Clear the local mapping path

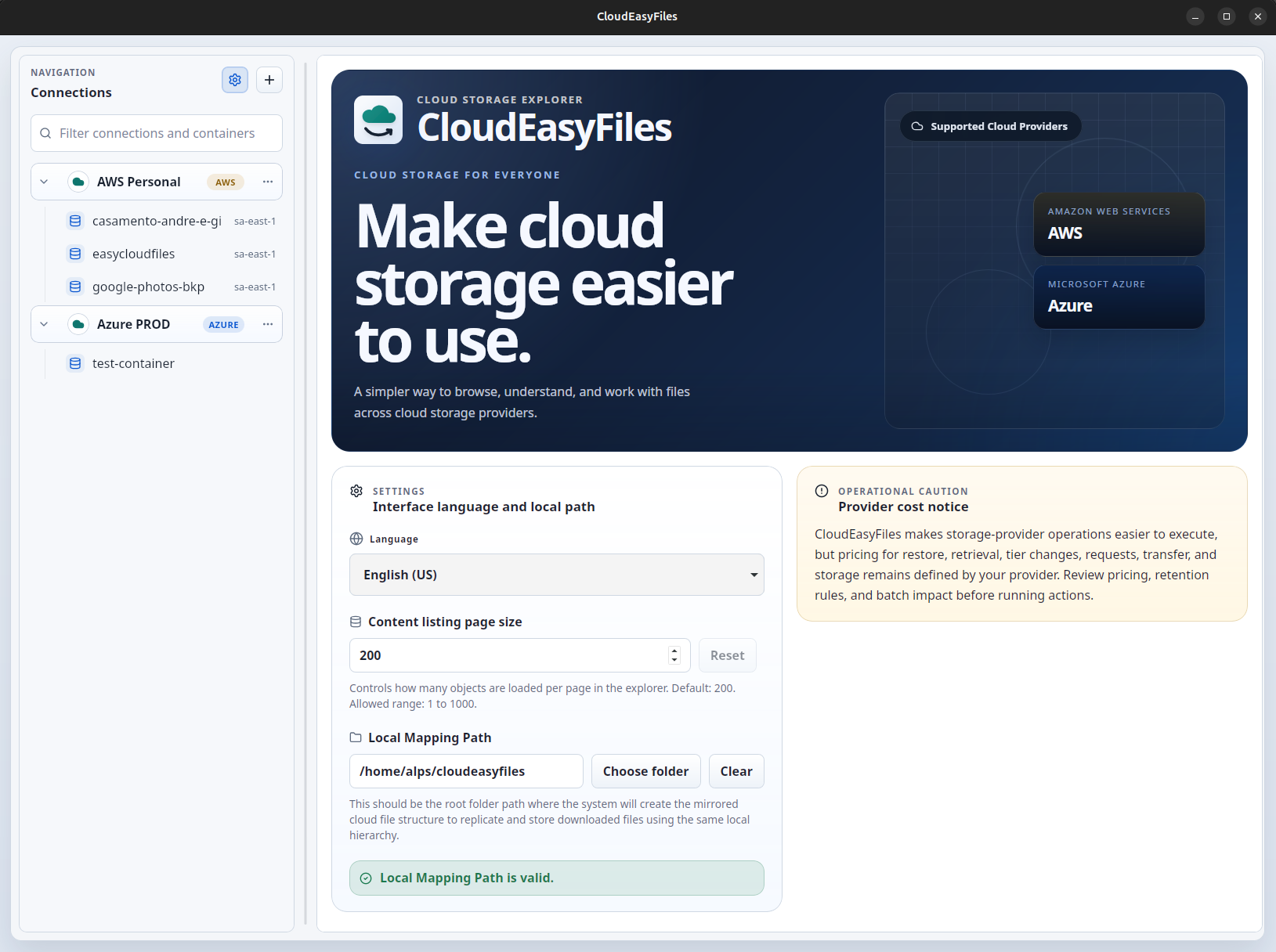[736, 771]
